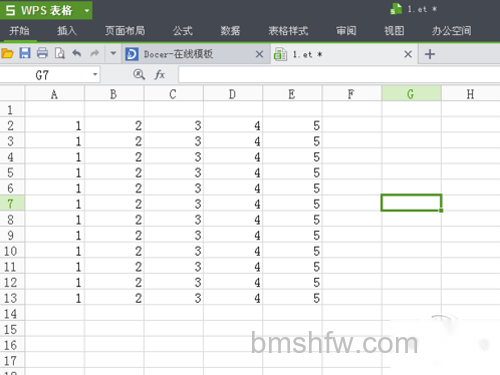Click the undo arrow icon
Screen dimensions: 500x375
77,53
